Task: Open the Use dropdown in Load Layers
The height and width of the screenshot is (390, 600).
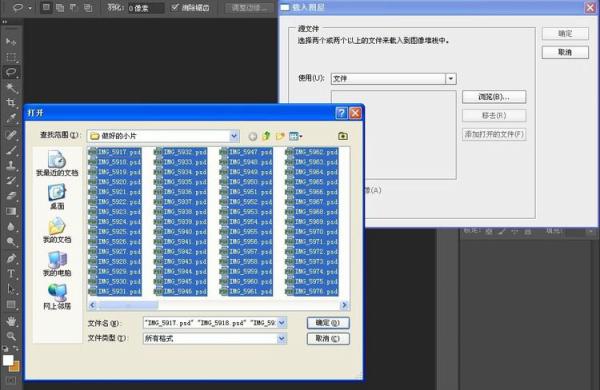Action: pyautogui.click(x=451, y=79)
